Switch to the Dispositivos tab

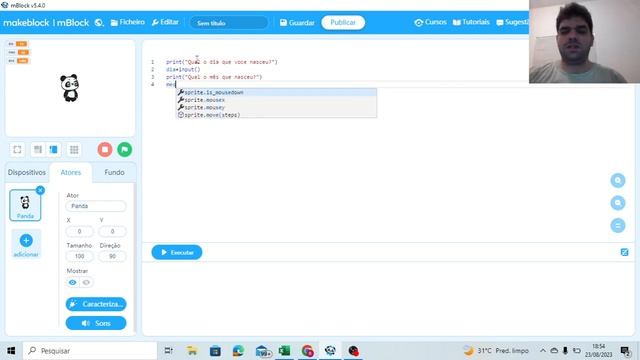(27, 173)
